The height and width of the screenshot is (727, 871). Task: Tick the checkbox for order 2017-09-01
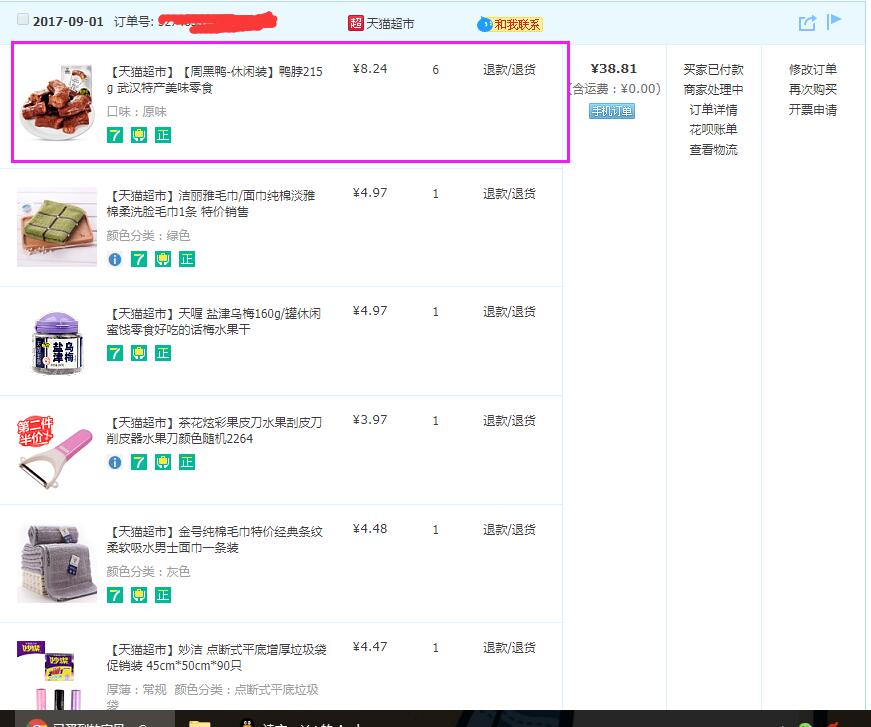(x=23, y=19)
